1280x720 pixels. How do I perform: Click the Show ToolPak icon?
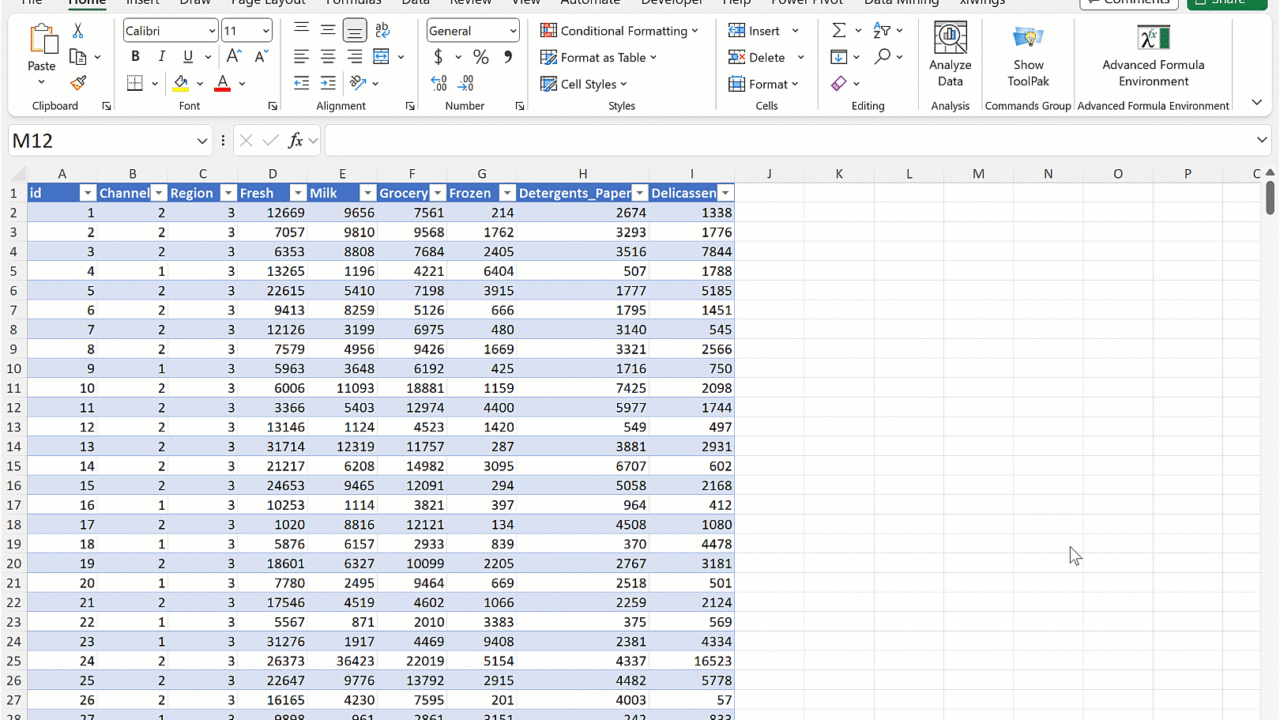tap(1028, 56)
